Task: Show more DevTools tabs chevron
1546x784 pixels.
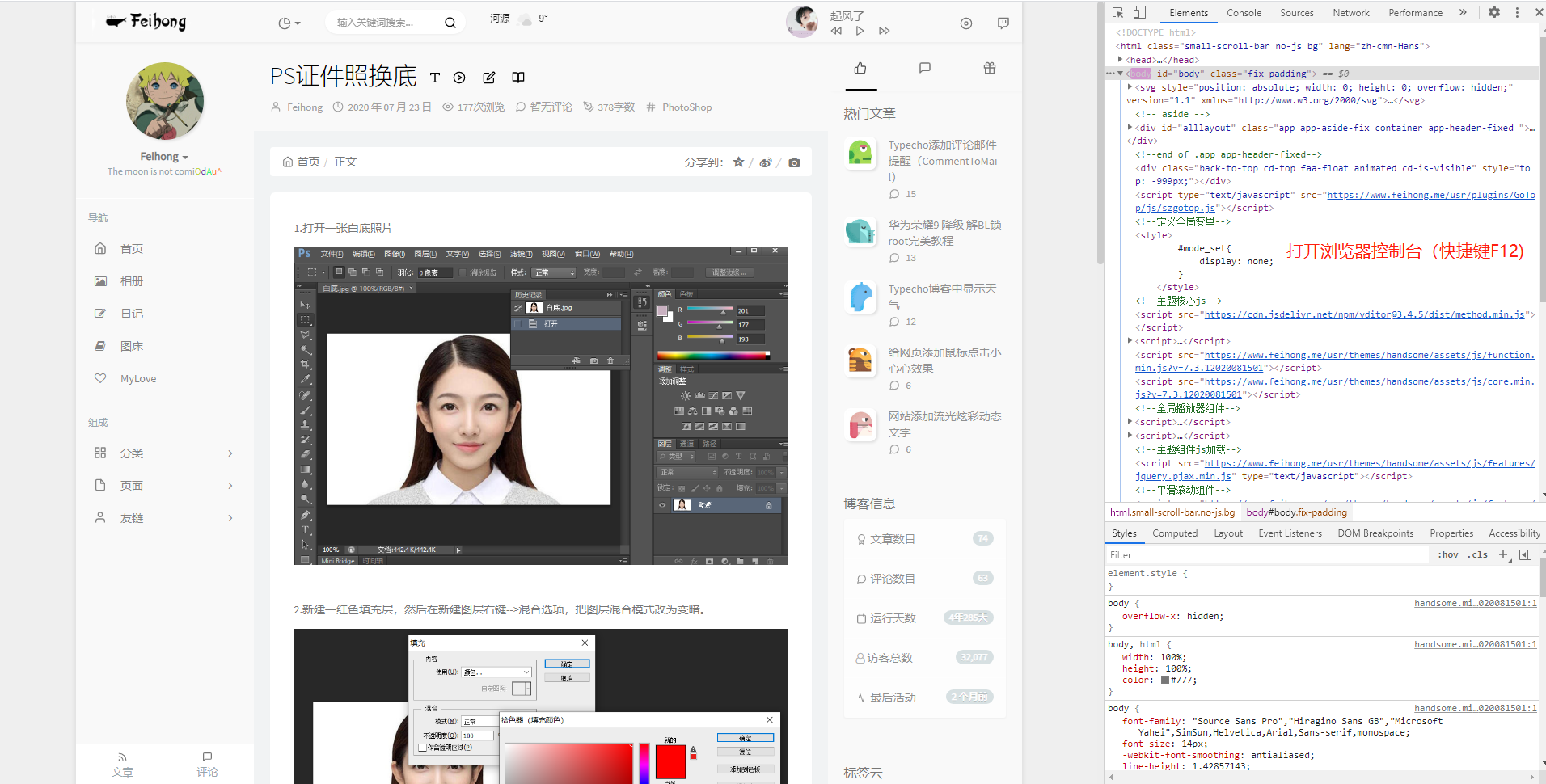Action: point(1463,12)
